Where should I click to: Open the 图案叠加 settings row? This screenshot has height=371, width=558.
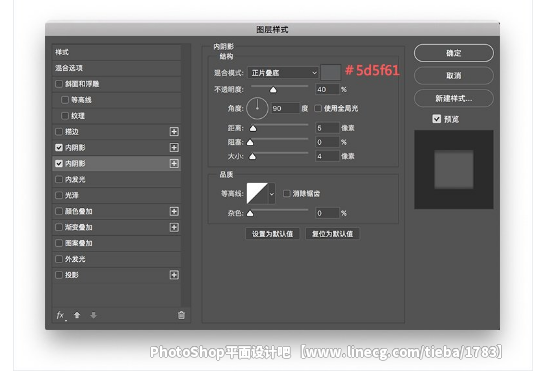(x=116, y=243)
